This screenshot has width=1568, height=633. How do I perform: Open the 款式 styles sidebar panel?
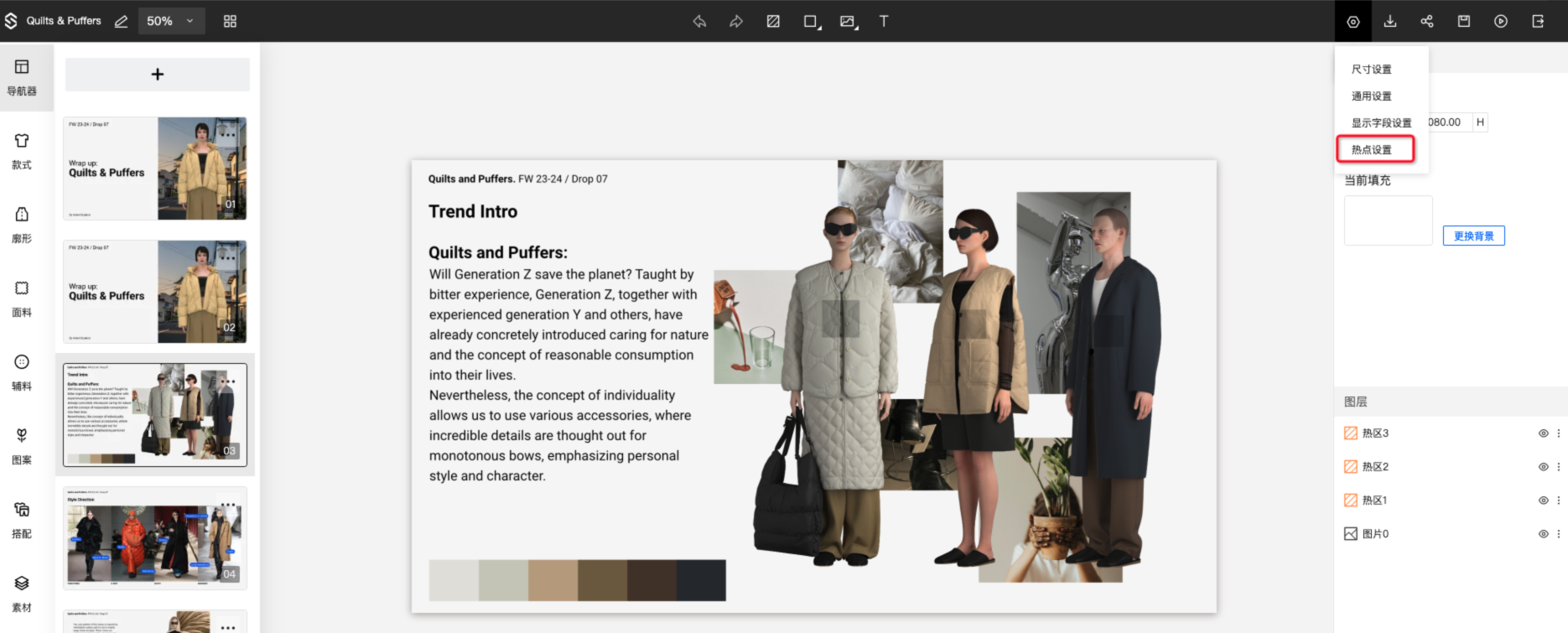click(x=22, y=150)
